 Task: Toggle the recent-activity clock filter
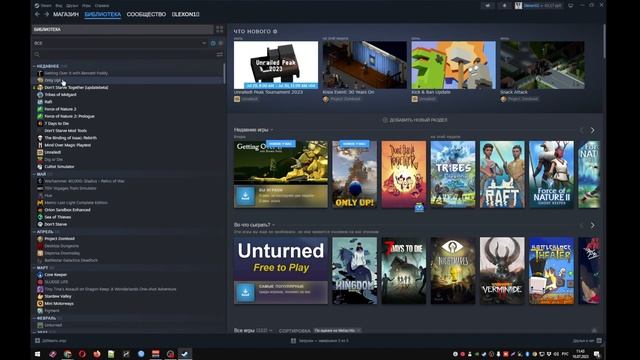click(213, 43)
